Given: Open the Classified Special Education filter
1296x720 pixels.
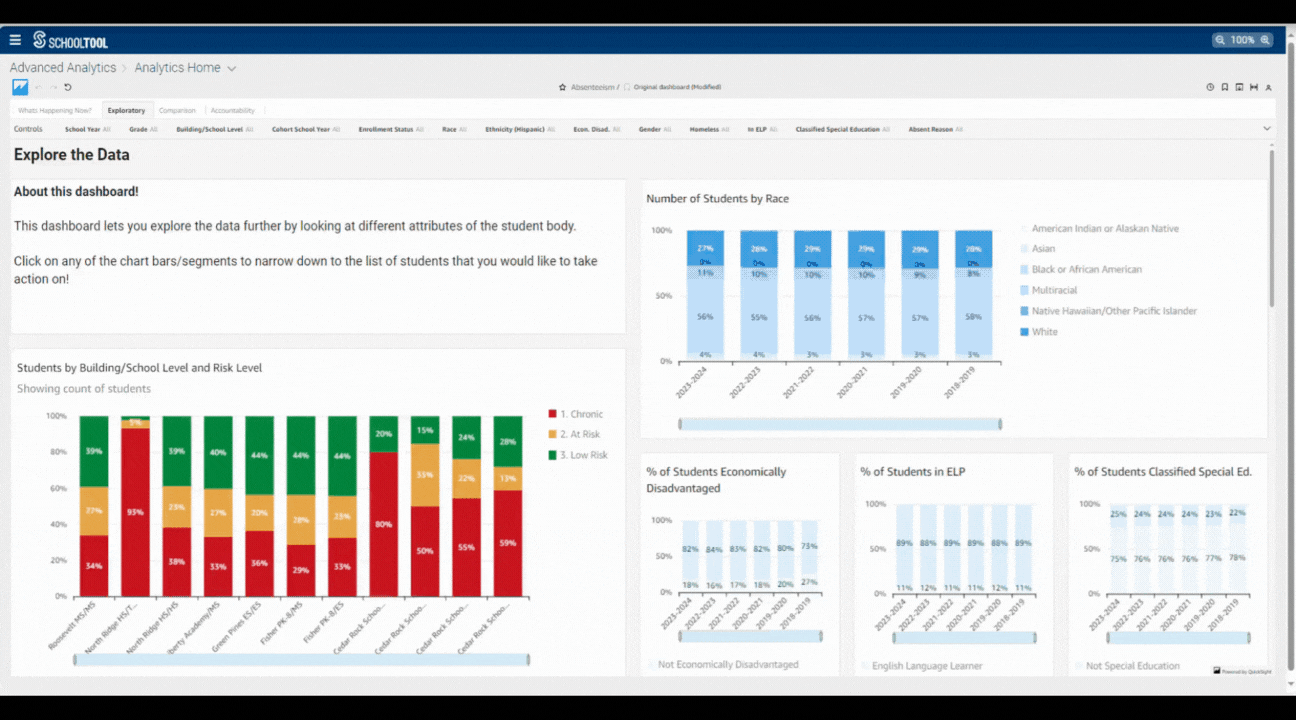Looking at the screenshot, I should tap(842, 129).
